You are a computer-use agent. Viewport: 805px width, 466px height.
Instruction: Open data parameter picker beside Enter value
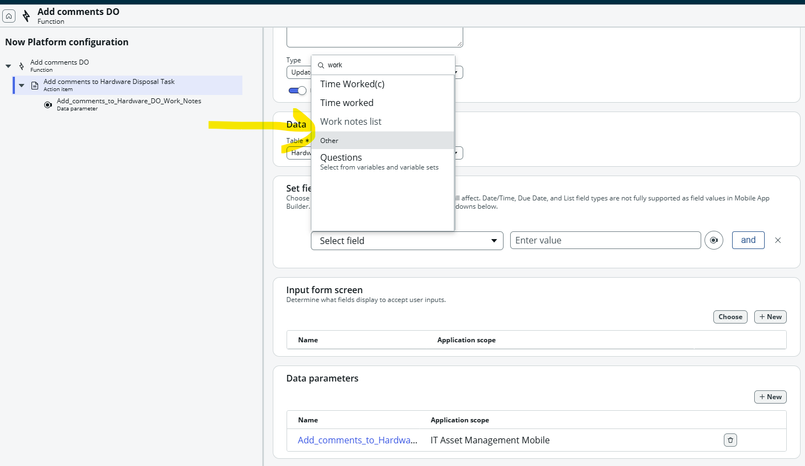pos(714,240)
